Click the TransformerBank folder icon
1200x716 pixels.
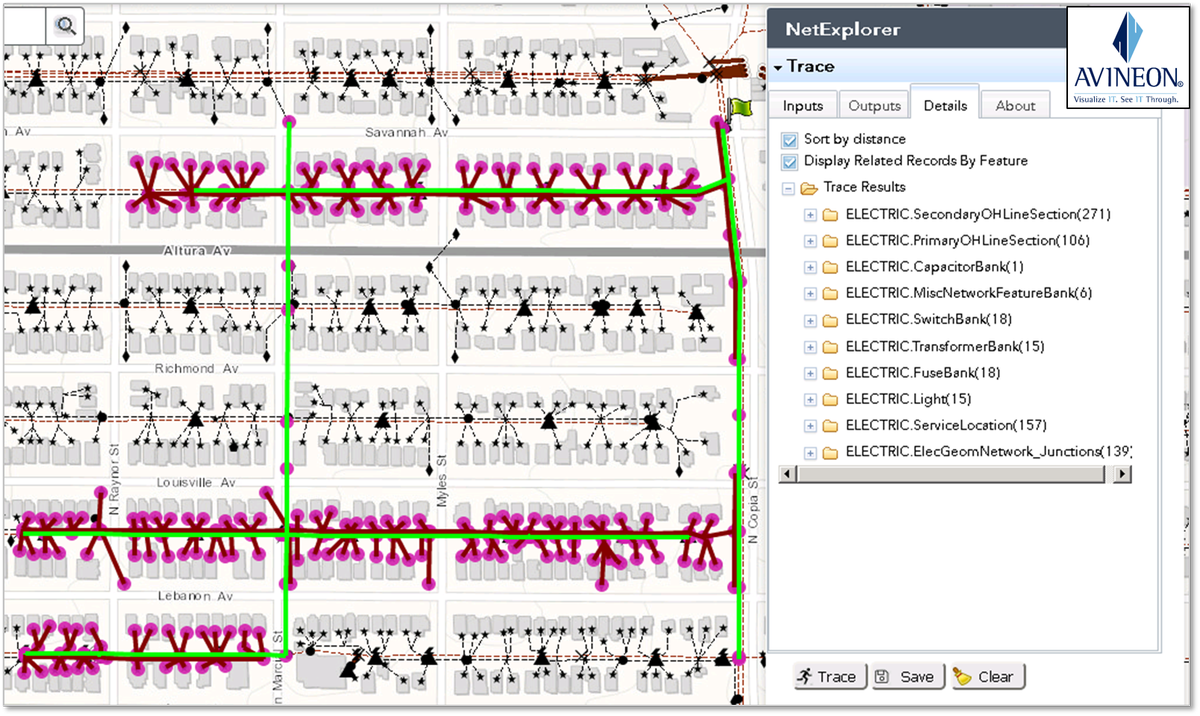click(x=831, y=347)
